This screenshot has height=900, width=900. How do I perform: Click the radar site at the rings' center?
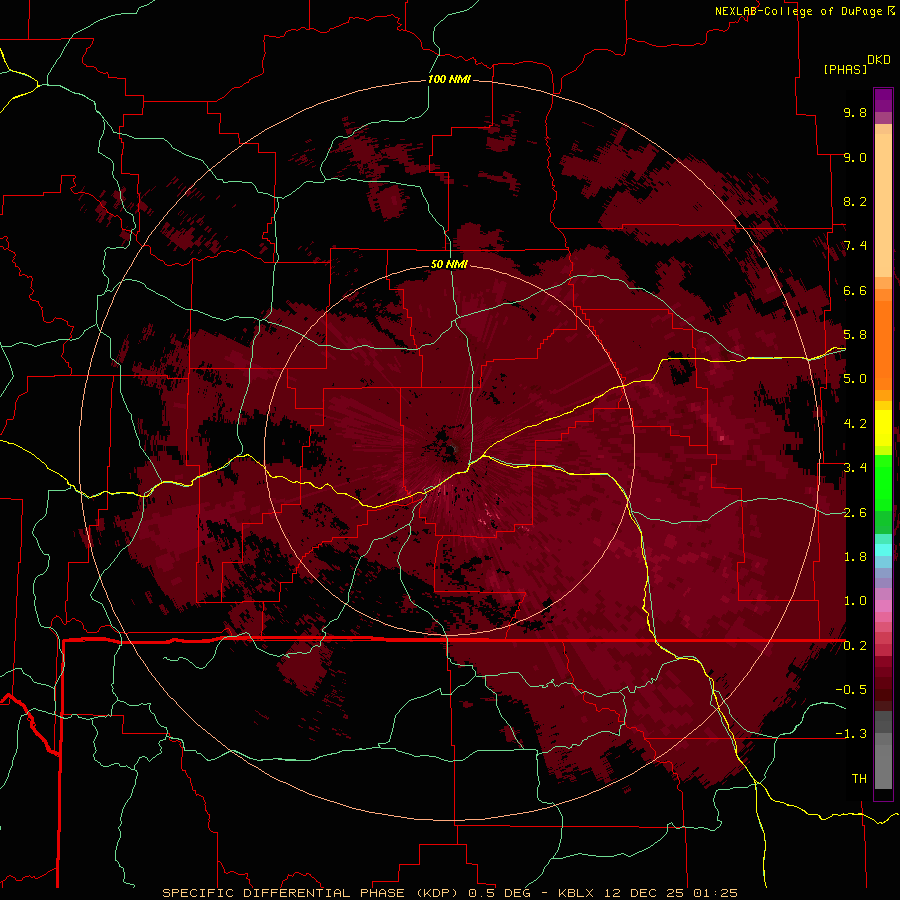pyautogui.click(x=449, y=449)
